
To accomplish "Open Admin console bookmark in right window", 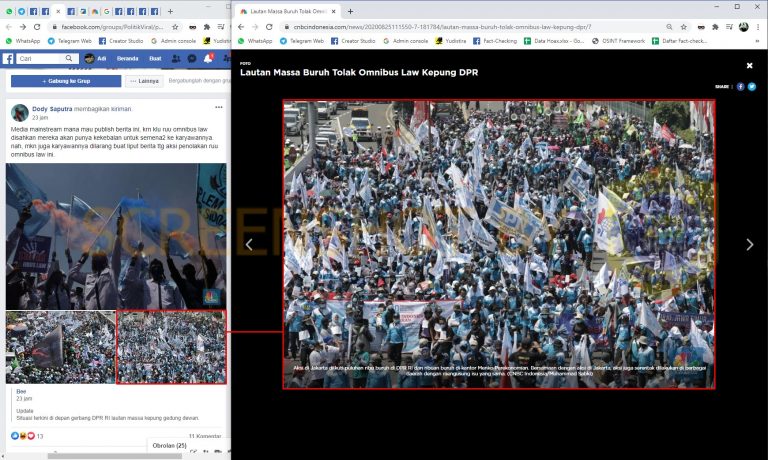I will pyautogui.click(x=406, y=41).
